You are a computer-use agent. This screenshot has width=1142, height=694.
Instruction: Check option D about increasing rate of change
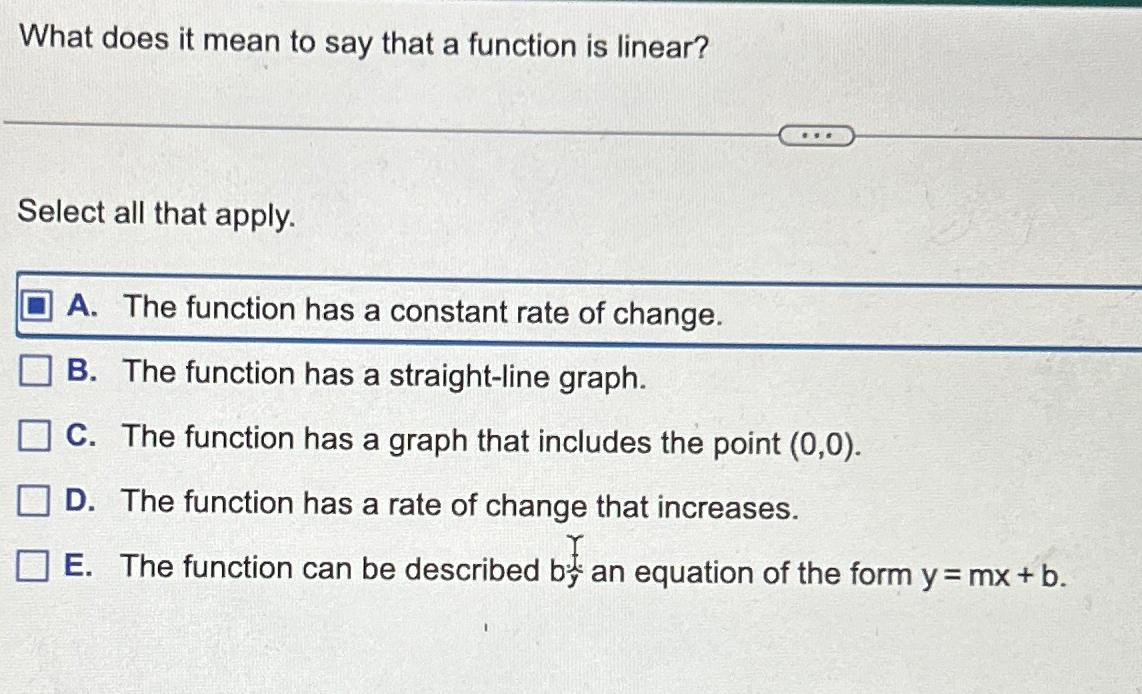[34, 500]
